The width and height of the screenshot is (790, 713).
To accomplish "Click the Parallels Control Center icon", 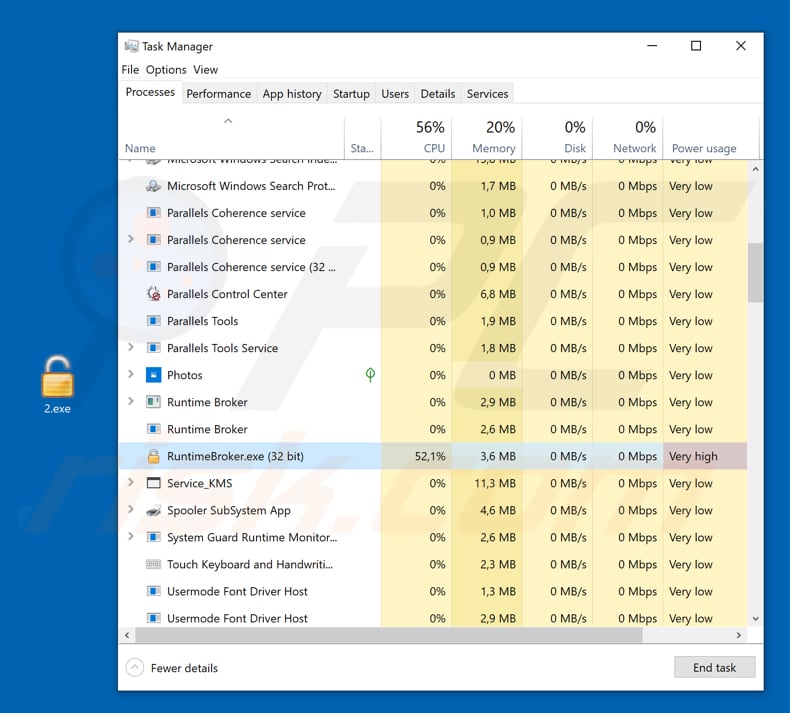I will pyautogui.click(x=154, y=294).
